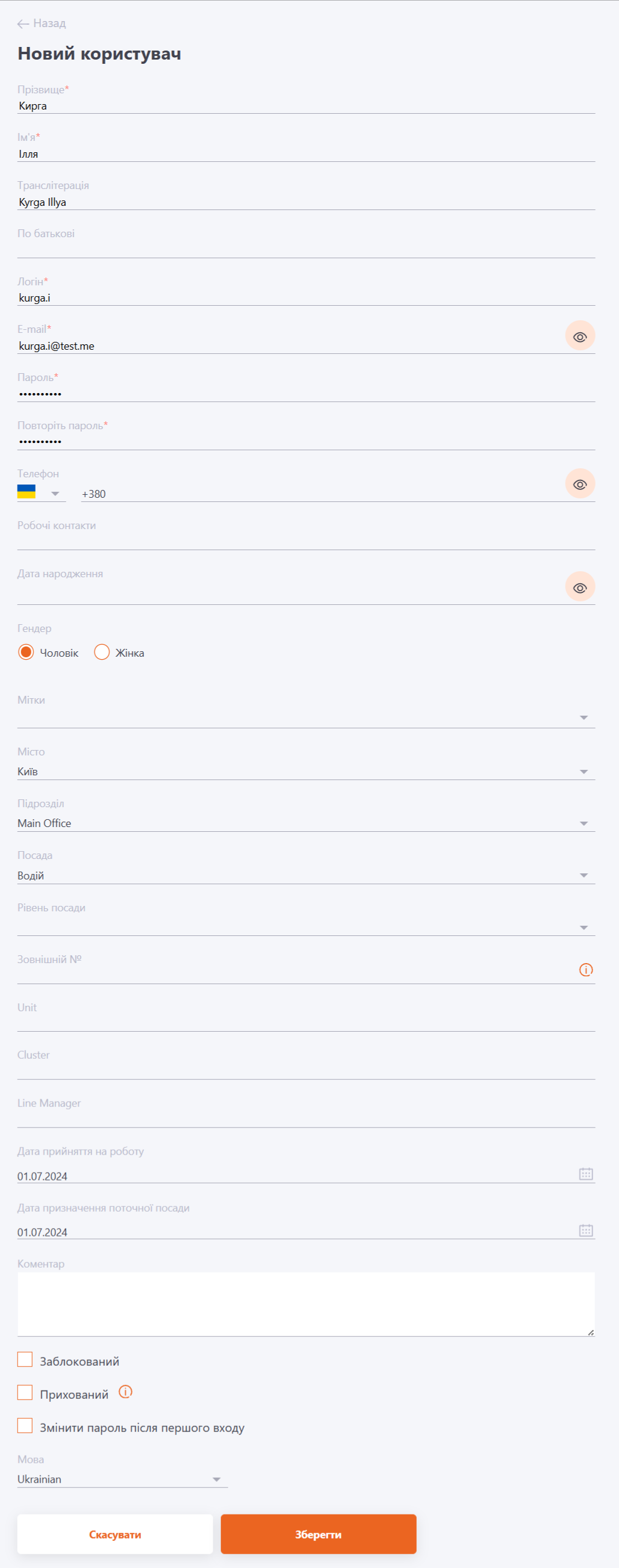Toggle phone visibility eye icon

pos(579,484)
